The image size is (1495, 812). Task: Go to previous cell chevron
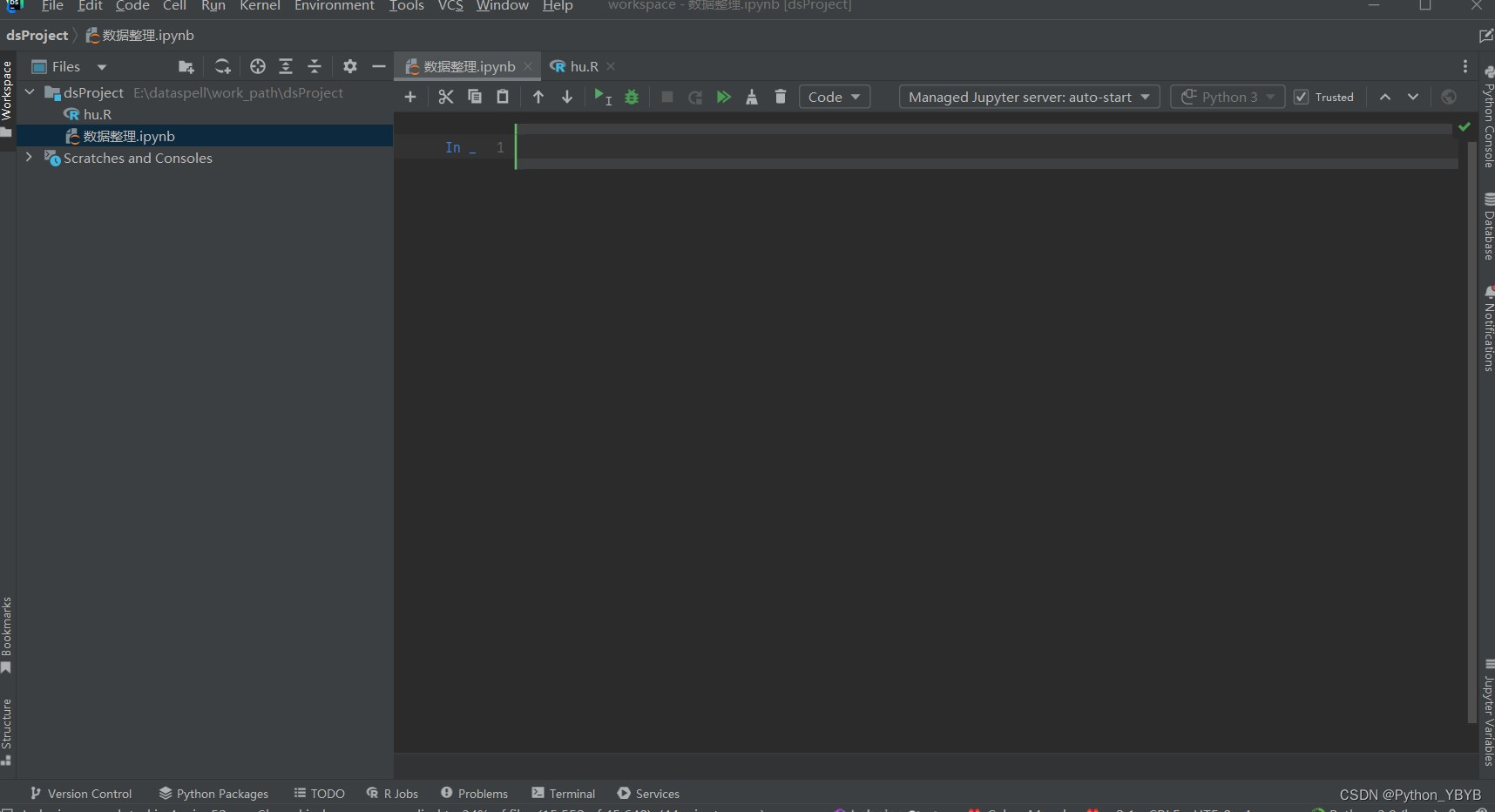1385,97
